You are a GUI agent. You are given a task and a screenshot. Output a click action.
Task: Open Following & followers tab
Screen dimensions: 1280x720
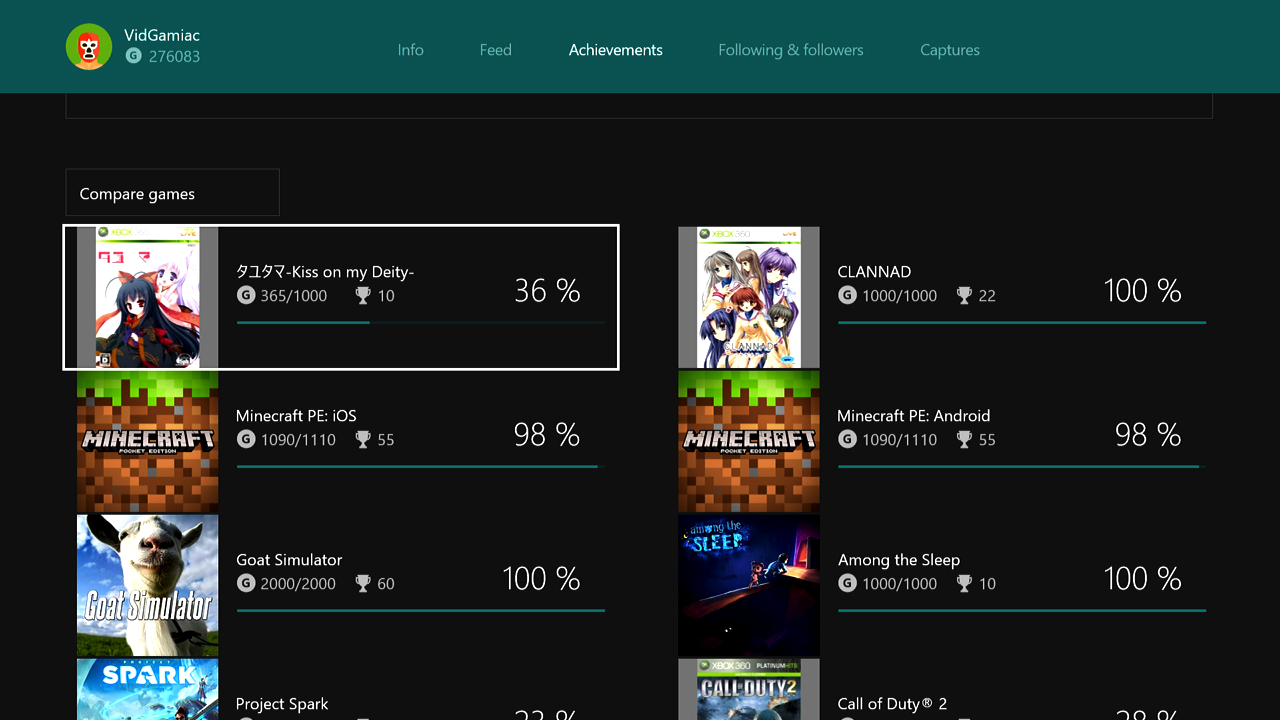tap(791, 50)
